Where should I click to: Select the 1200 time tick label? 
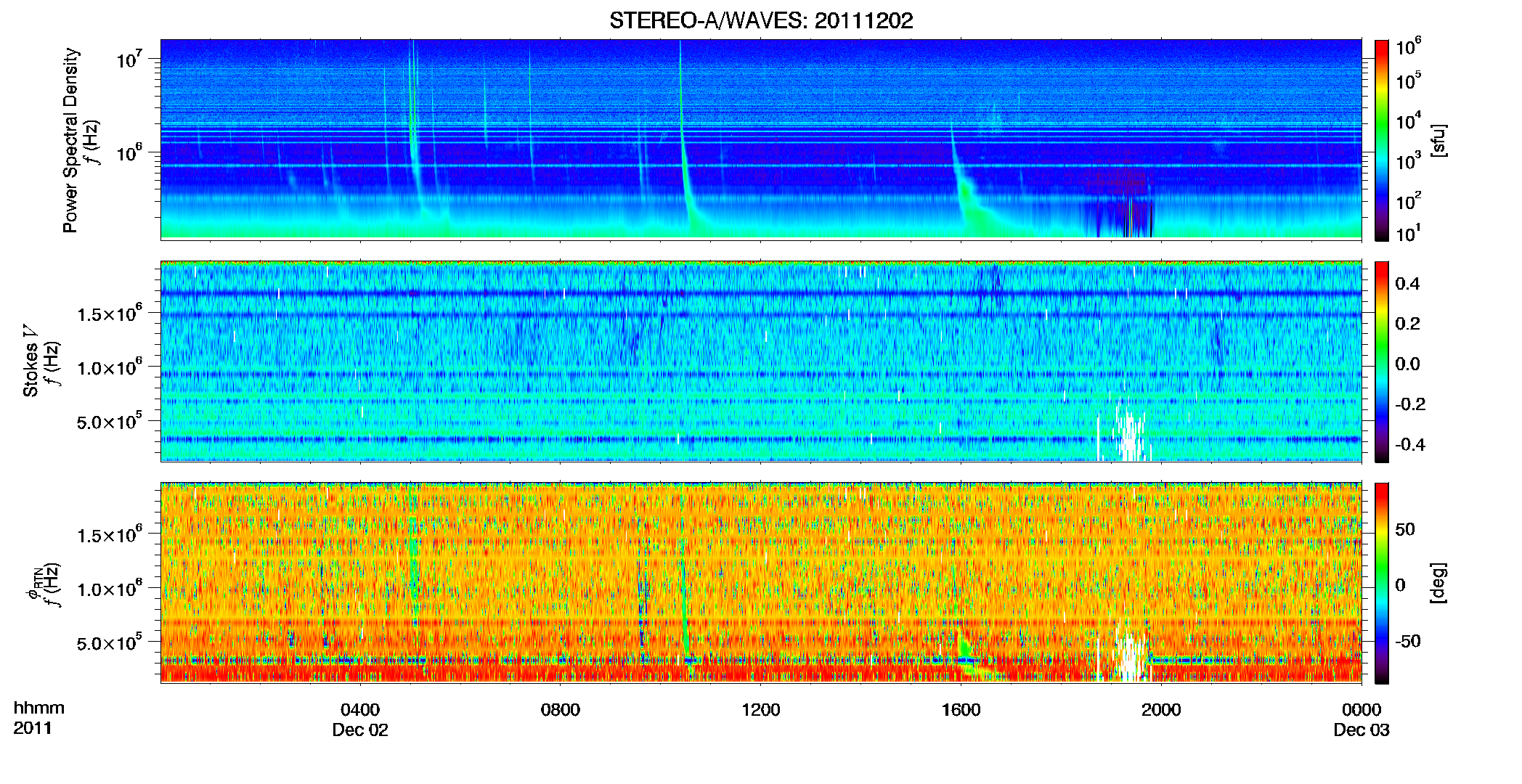761,709
